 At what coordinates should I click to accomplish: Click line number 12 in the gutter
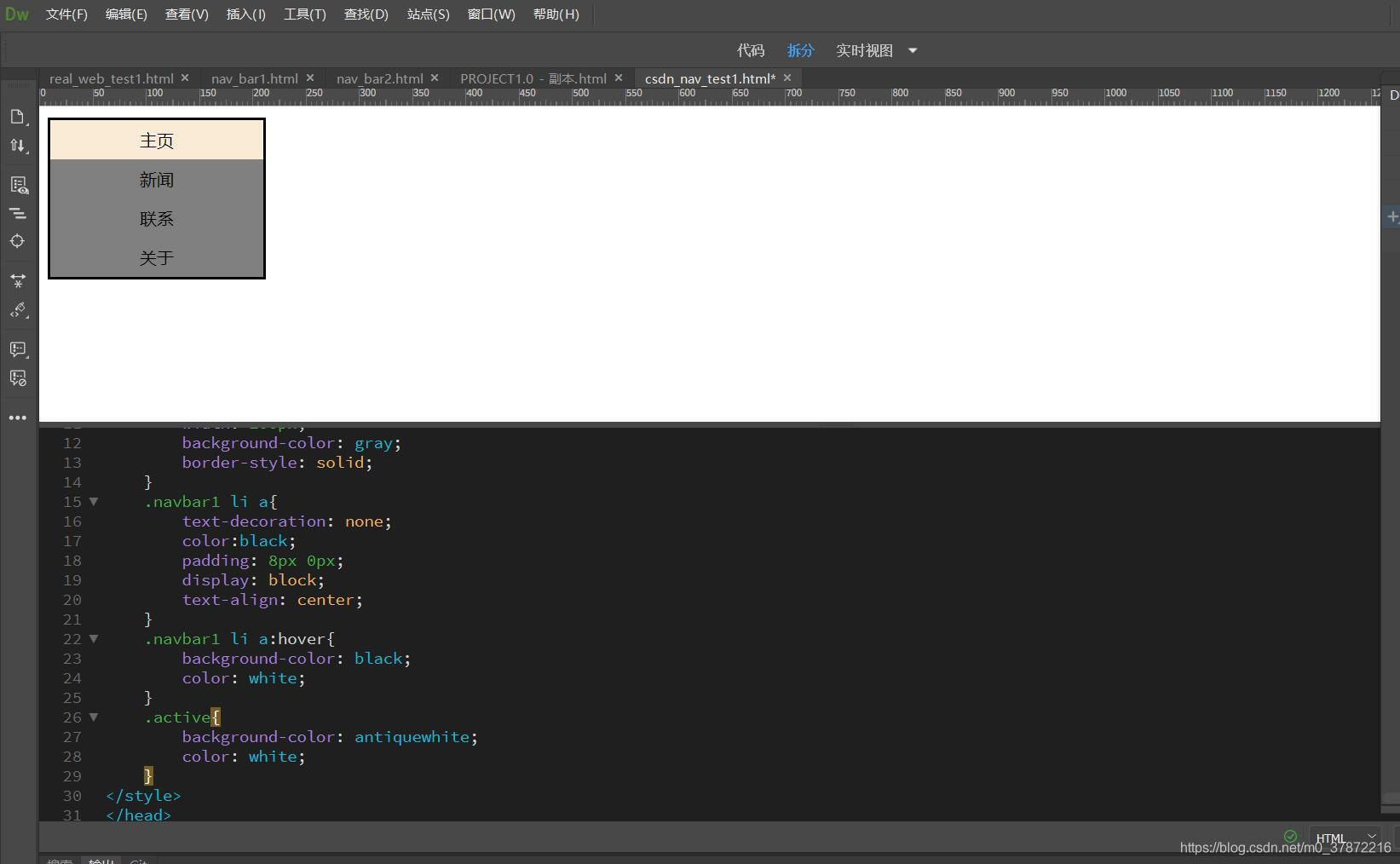click(x=72, y=443)
